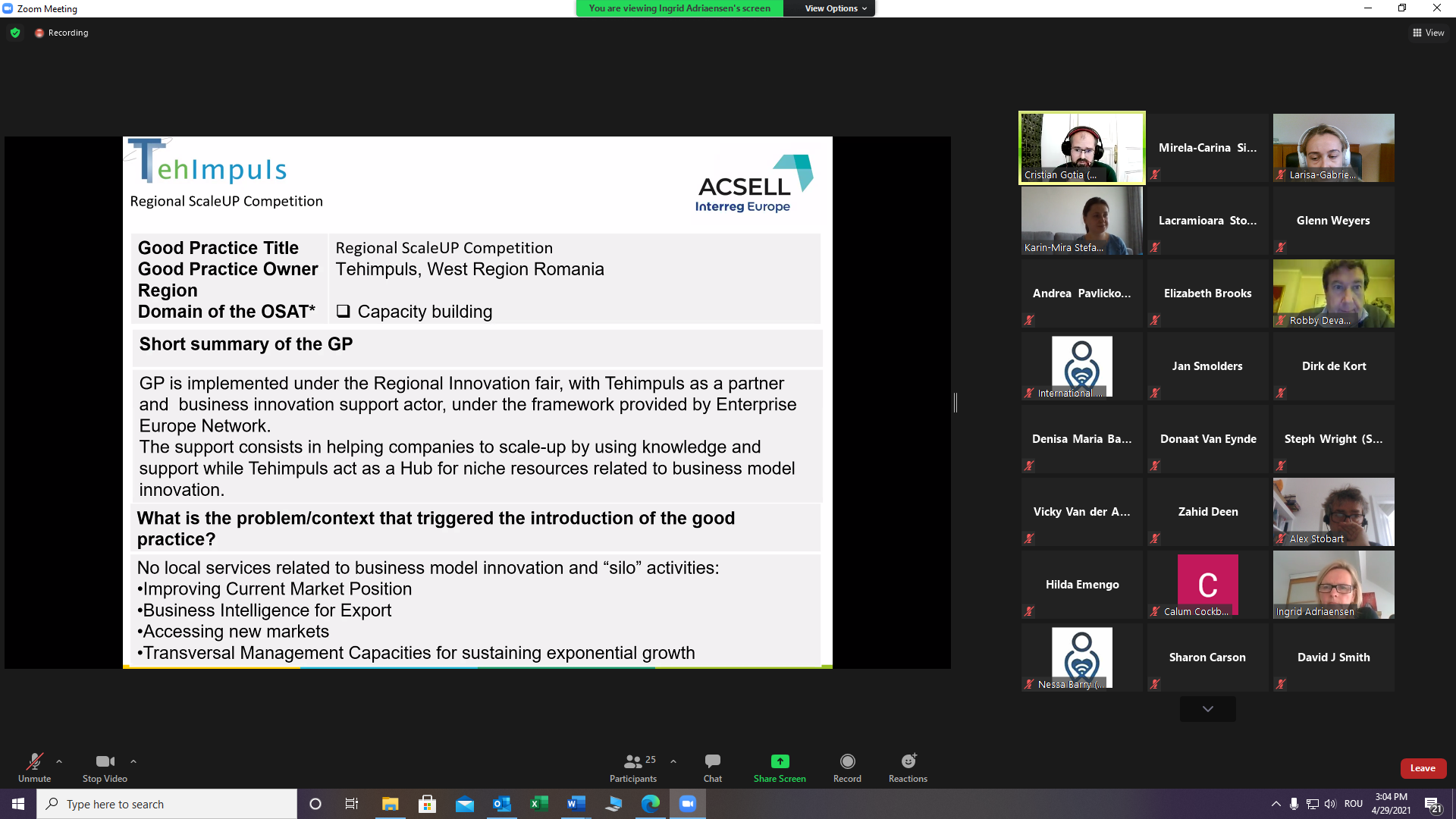Open the in-meeting Chat panel
The height and width of the screenshot is (819, 1456).
coord(711,767)
